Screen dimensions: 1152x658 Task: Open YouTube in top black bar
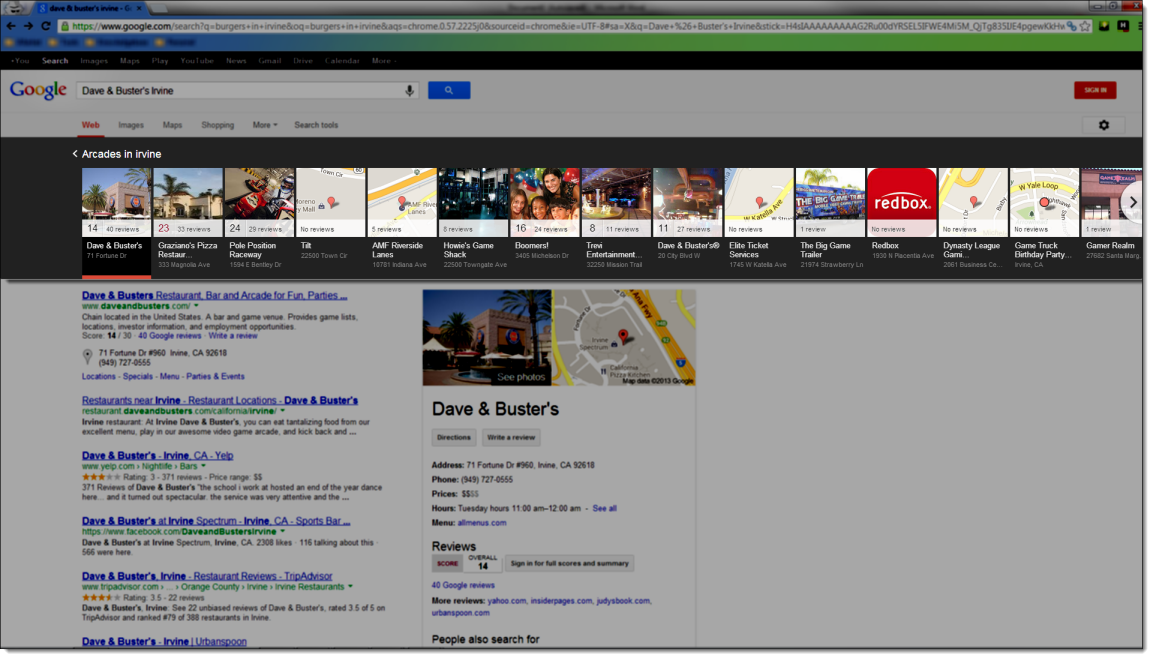[x=197, y=61]
